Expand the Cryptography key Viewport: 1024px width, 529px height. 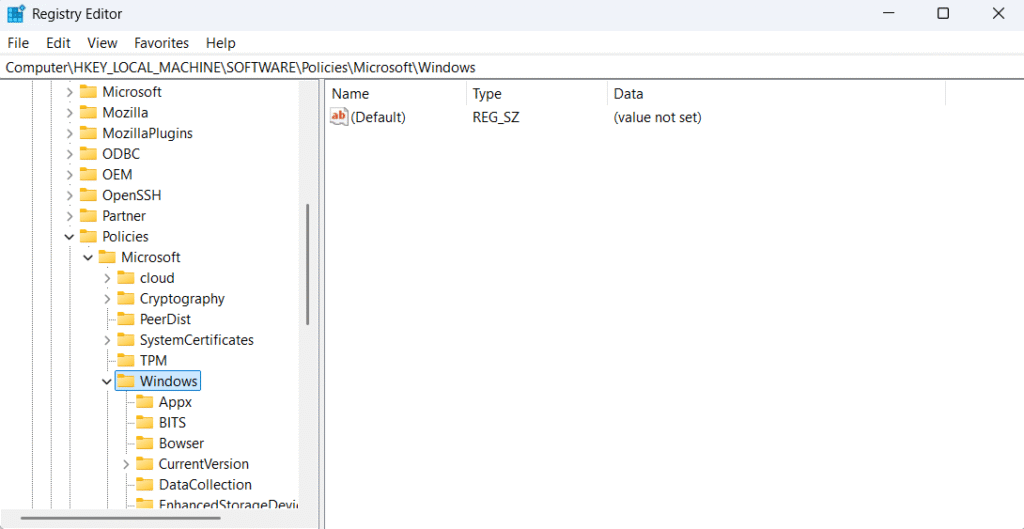tap(107, 299)
